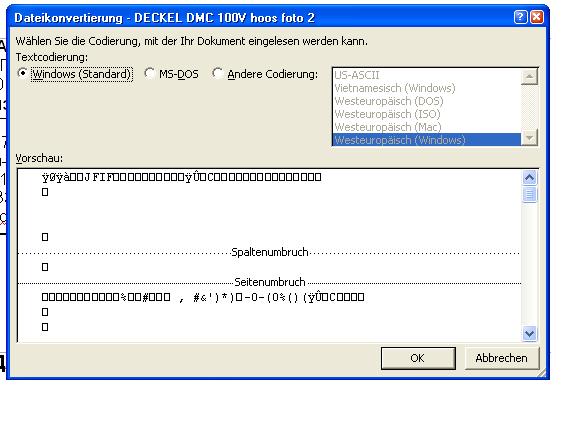Image resolution: width=576 pixels, height=432 pixels.
Task: Click the help question mark icon
Action: tap(520, 17)
